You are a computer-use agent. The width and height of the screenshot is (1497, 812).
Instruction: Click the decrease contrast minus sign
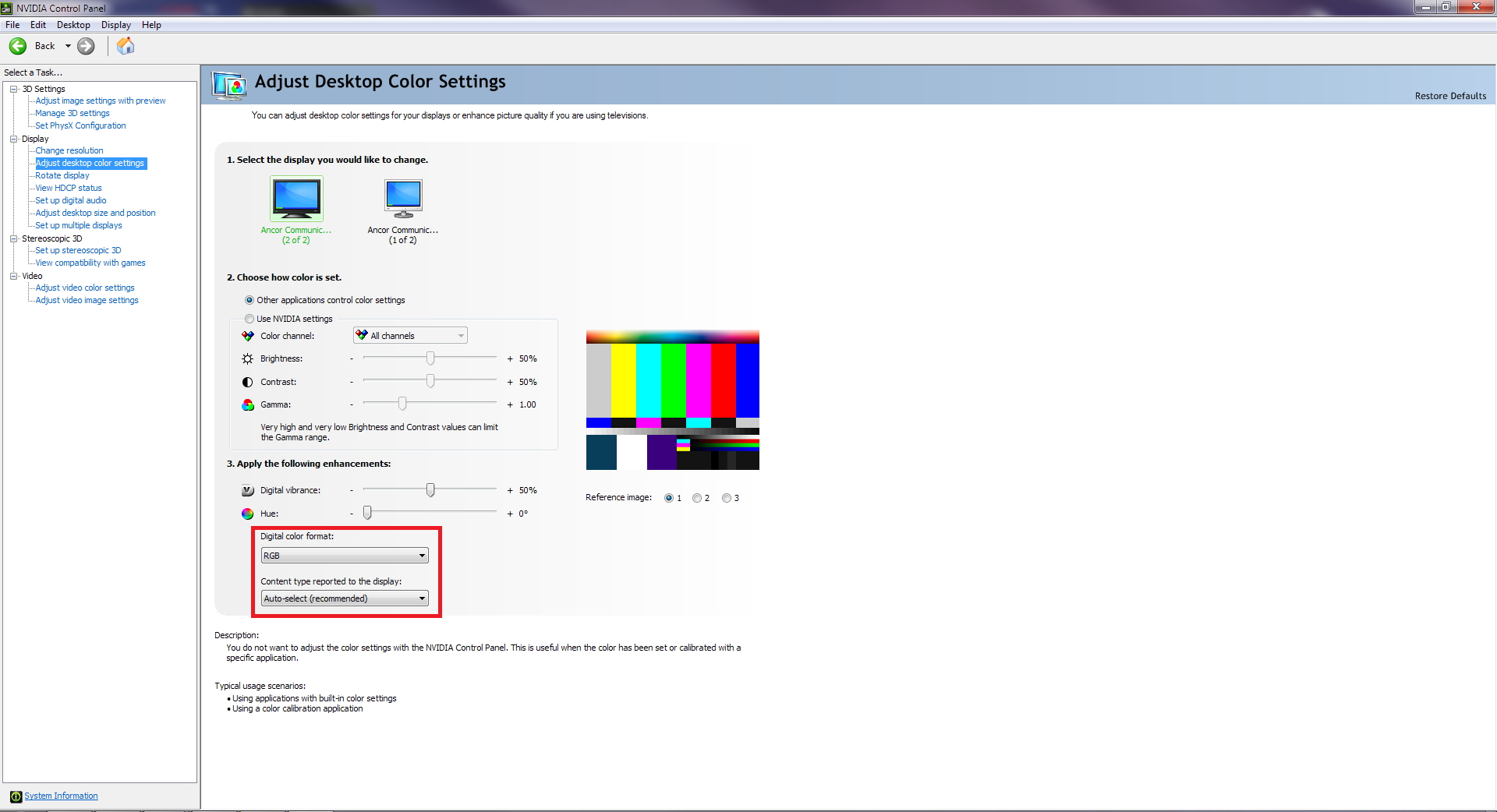pos(352,382)
